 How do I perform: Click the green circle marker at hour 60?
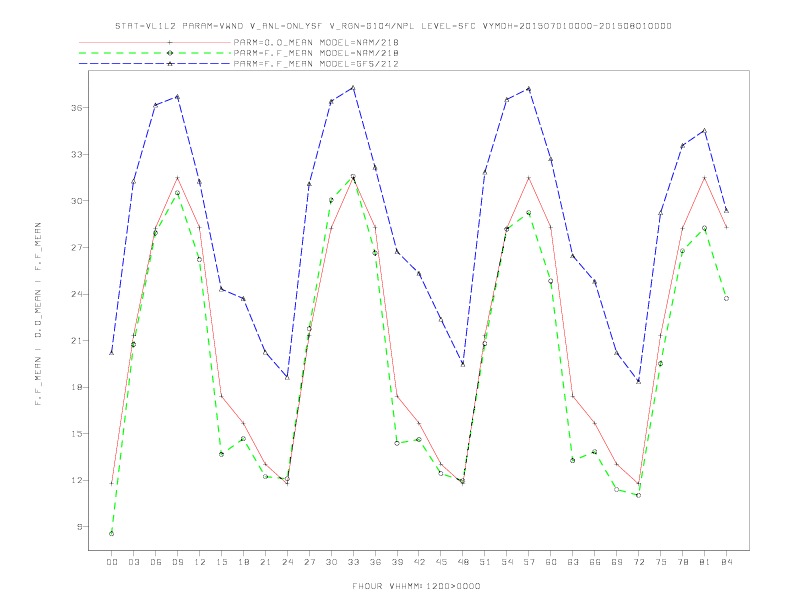tap(551, 281)
